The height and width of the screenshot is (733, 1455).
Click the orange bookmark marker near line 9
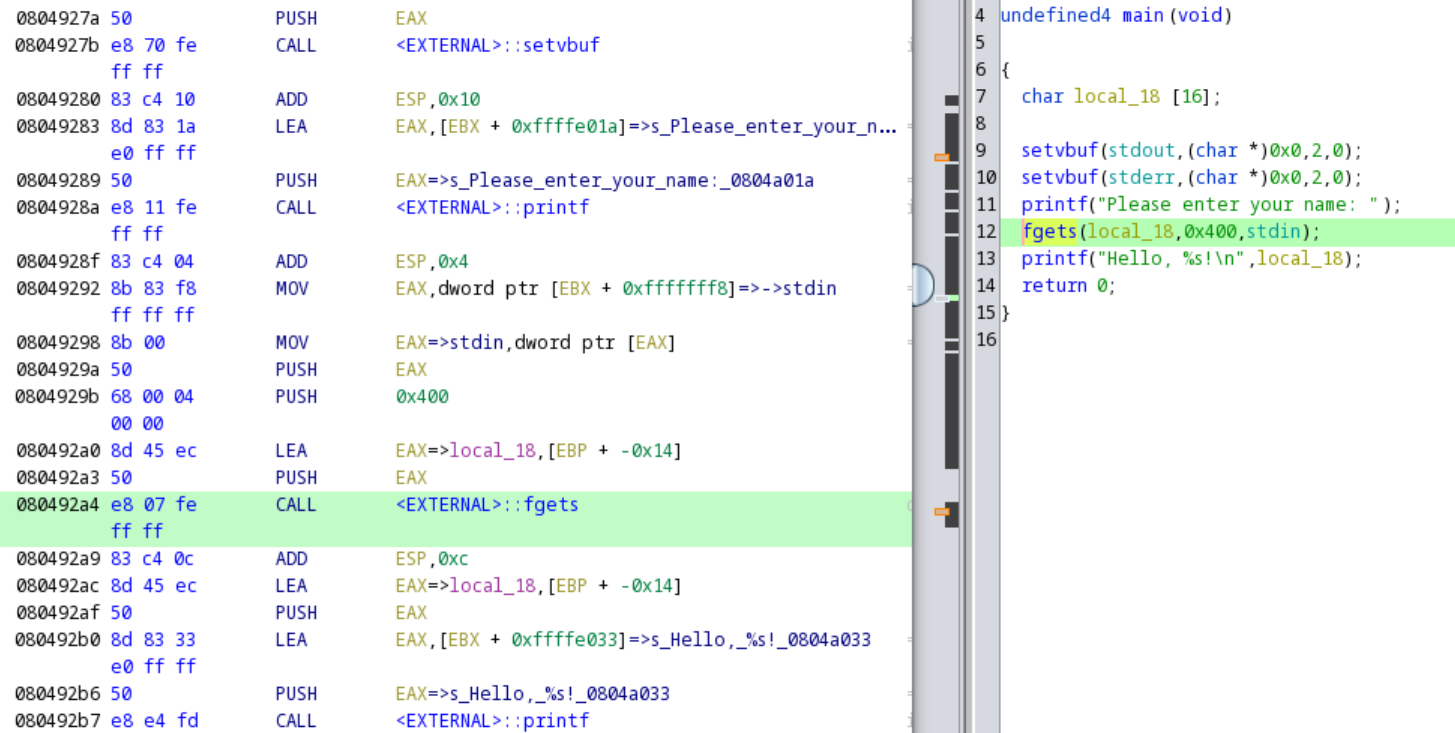point(940,155)
